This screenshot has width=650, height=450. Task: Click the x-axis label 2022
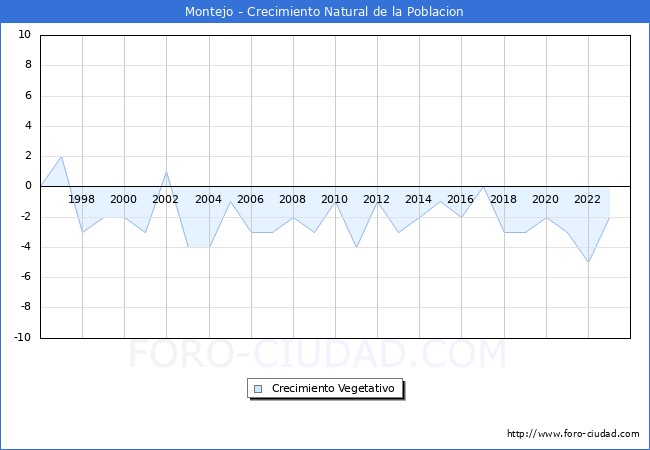pyautogui.click(x=587, y=199)
